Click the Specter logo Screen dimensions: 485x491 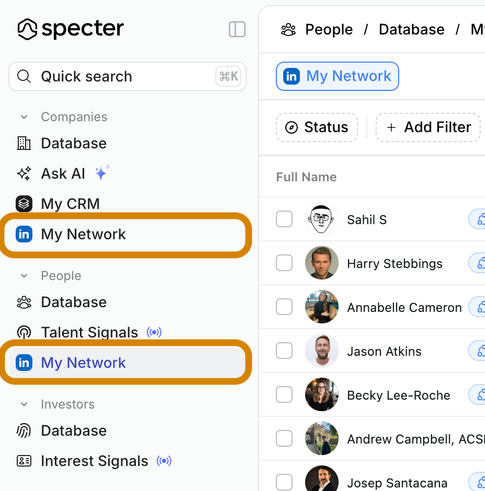[71, 29]
